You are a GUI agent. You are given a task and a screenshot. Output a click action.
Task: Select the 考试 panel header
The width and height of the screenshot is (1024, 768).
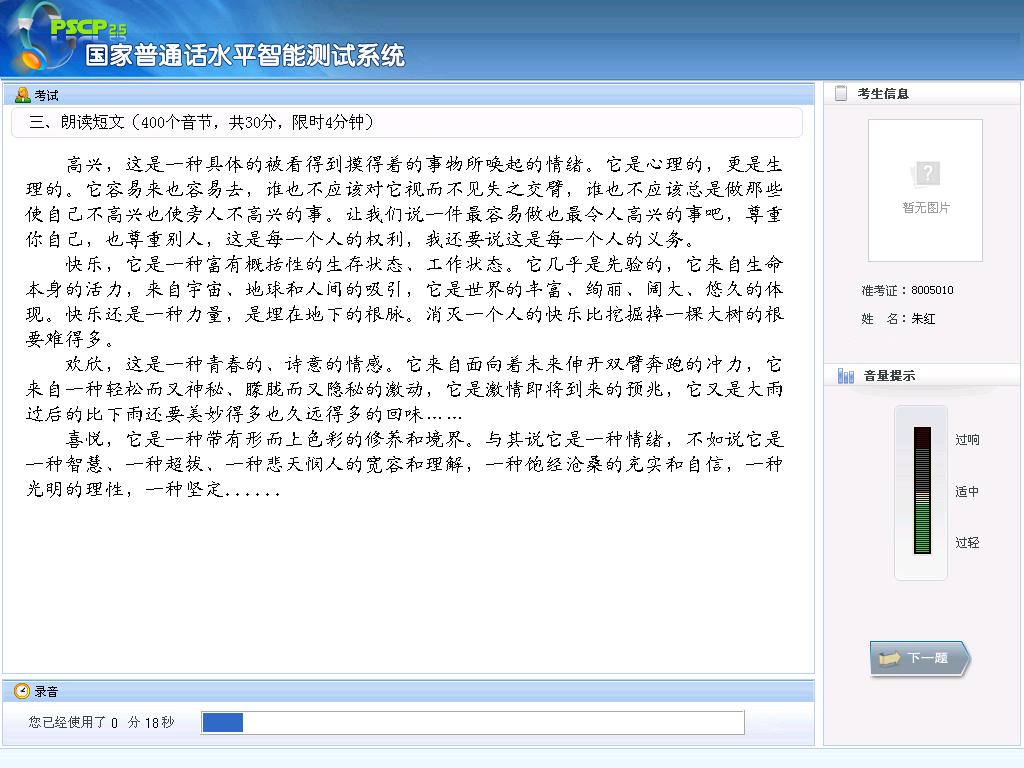[x=408, y=95]
